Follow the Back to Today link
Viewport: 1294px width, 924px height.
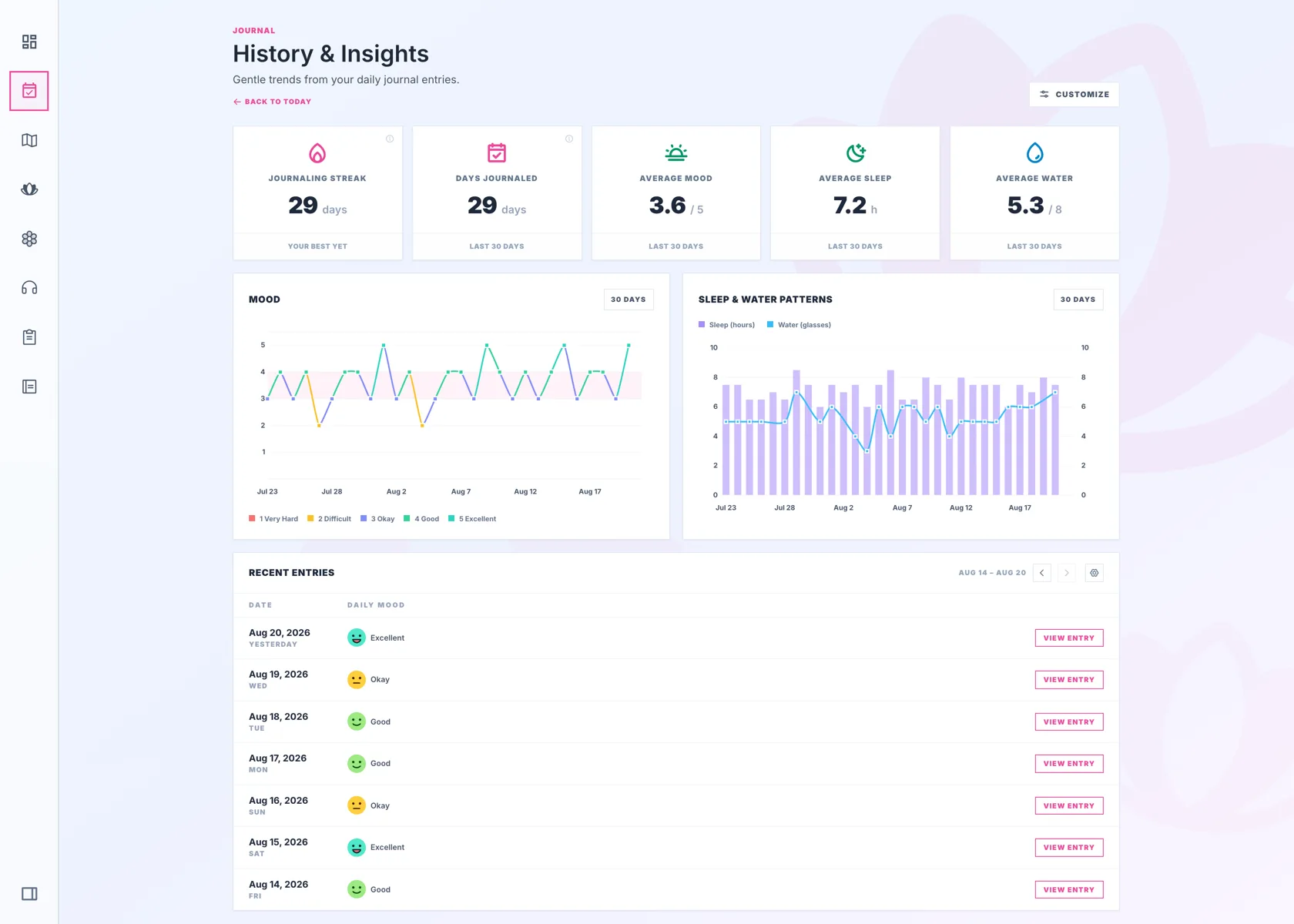(x=272, y=102)
